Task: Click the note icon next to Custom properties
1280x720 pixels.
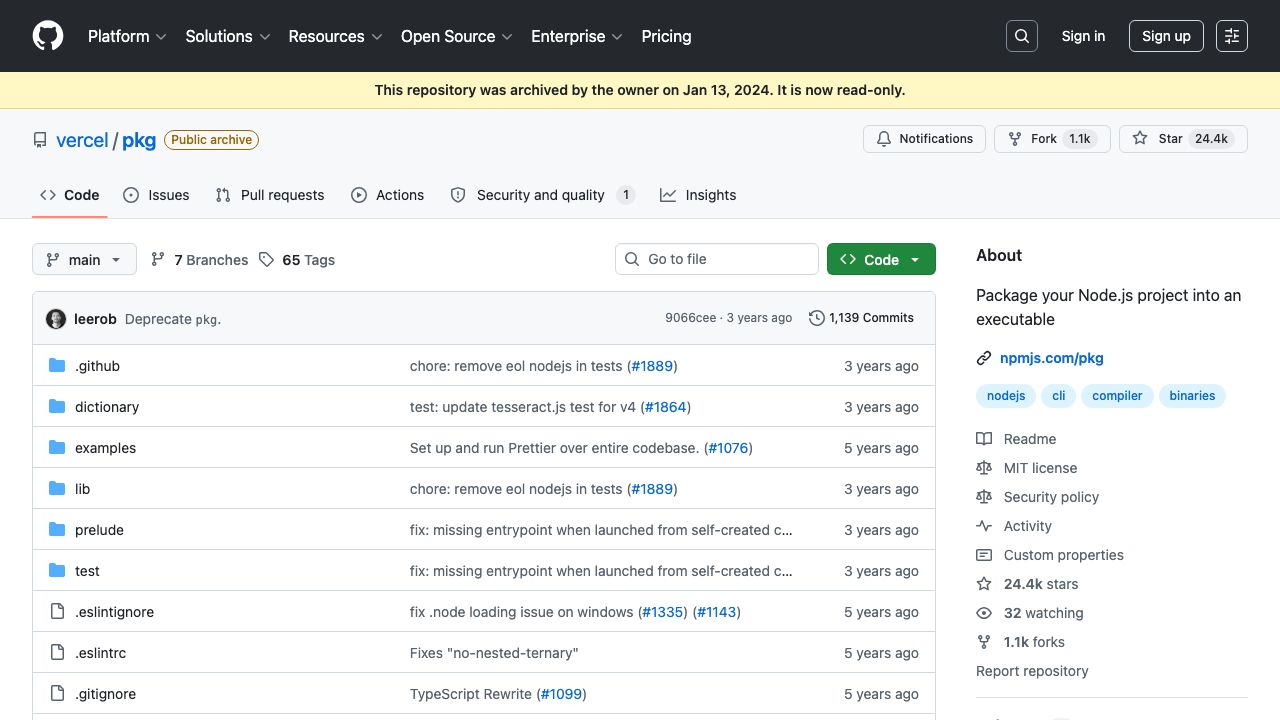Action: 984,555
